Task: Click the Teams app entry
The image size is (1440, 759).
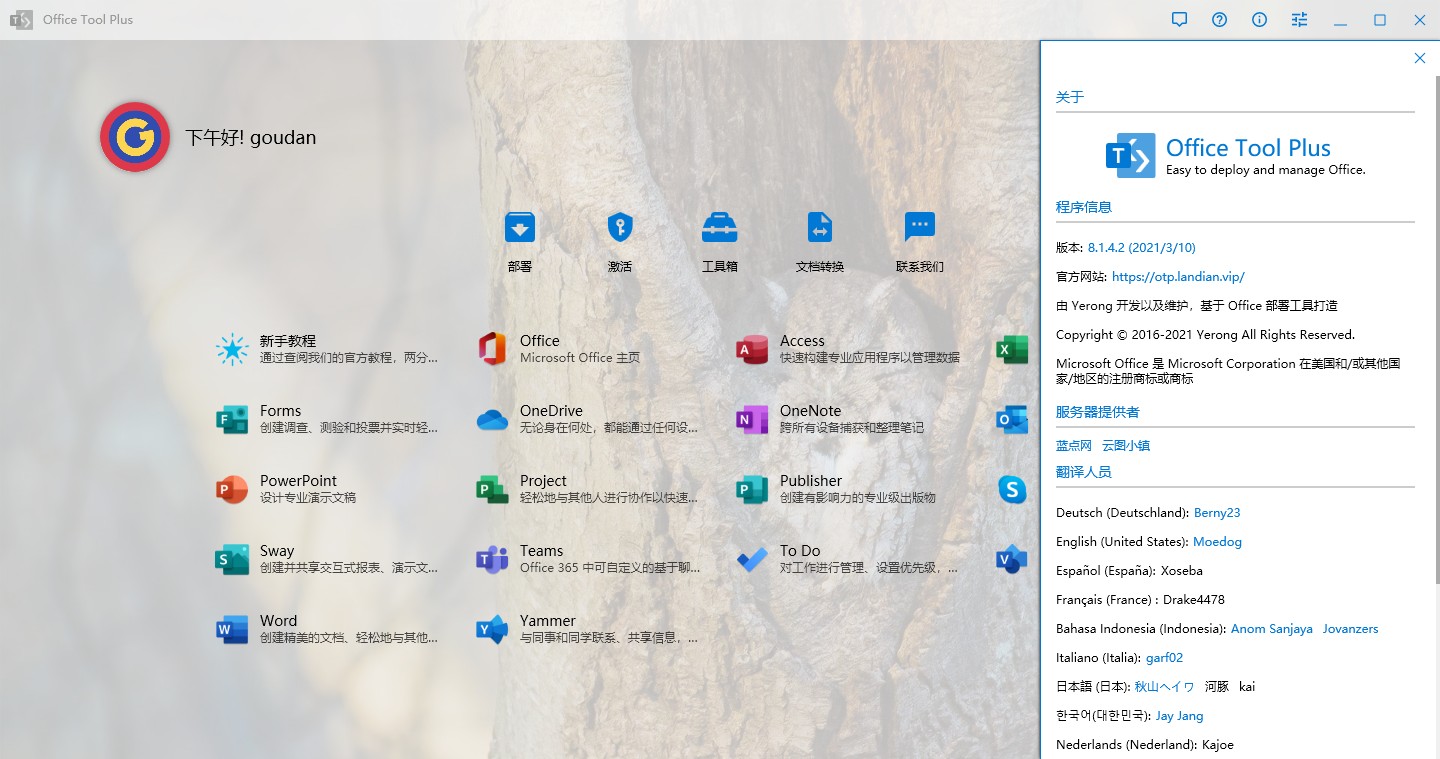Action: [541, 559]
